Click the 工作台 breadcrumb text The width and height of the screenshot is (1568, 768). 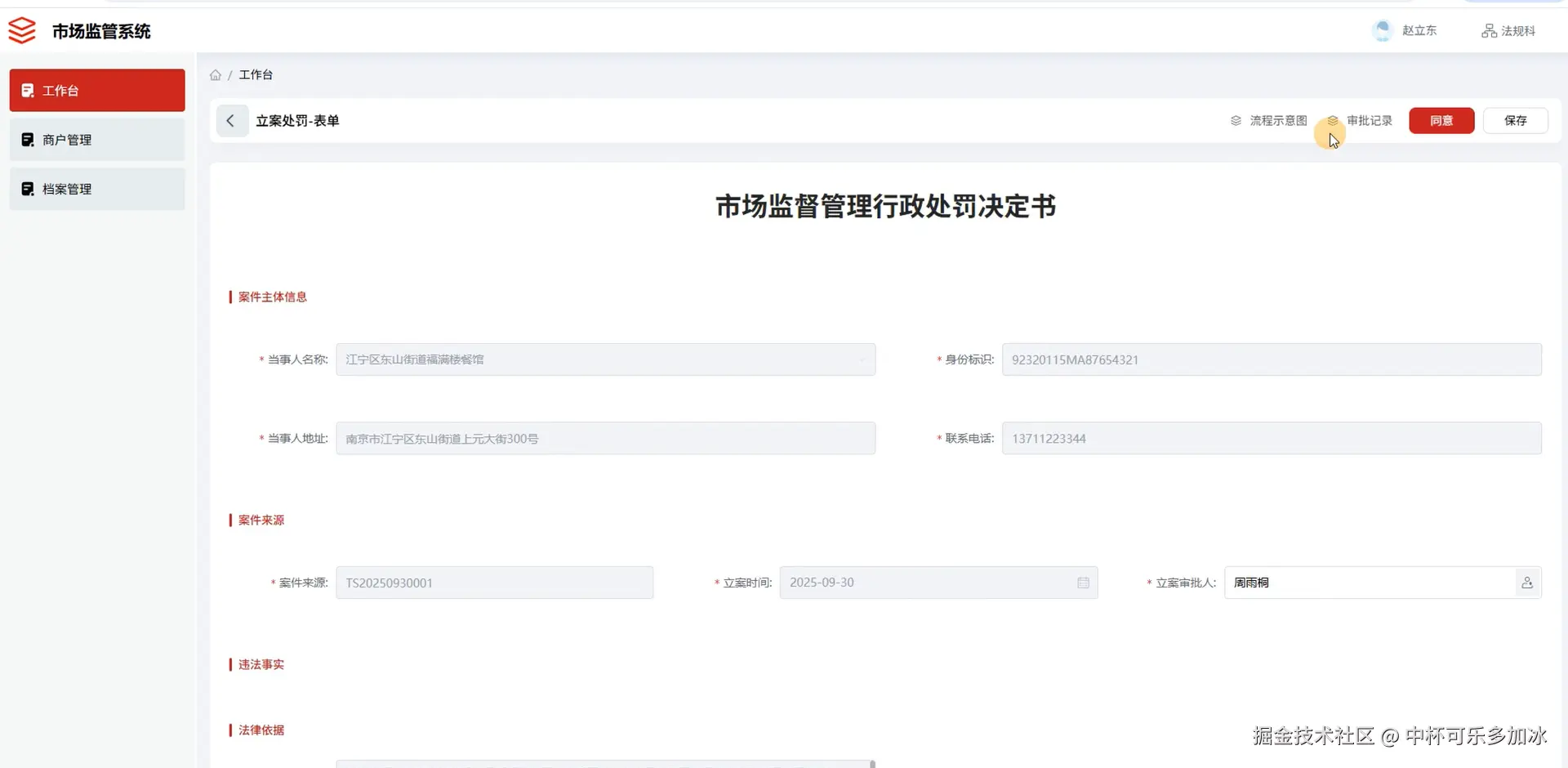[256, 74]
